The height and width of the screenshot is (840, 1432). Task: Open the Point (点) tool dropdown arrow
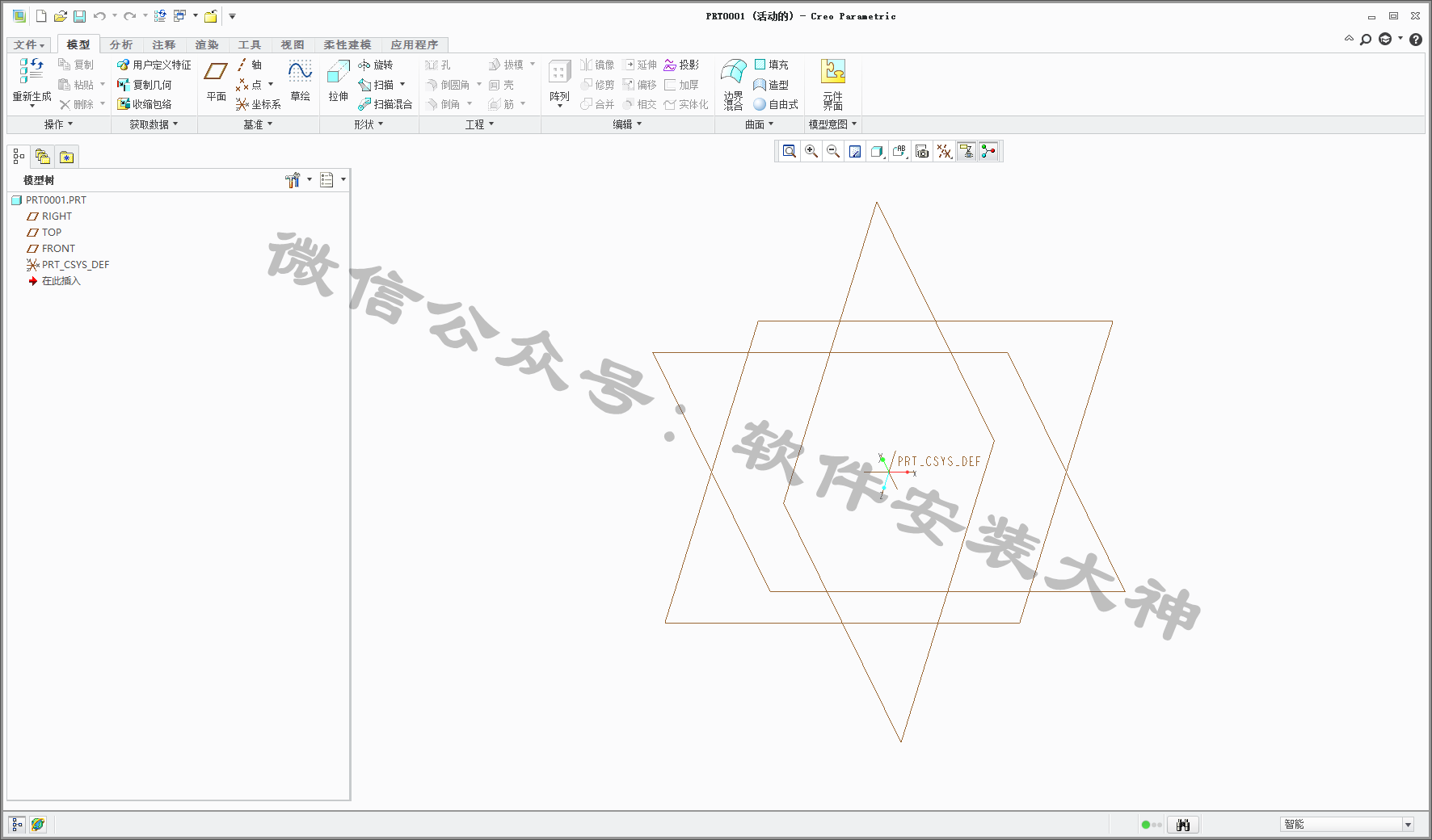271,84
